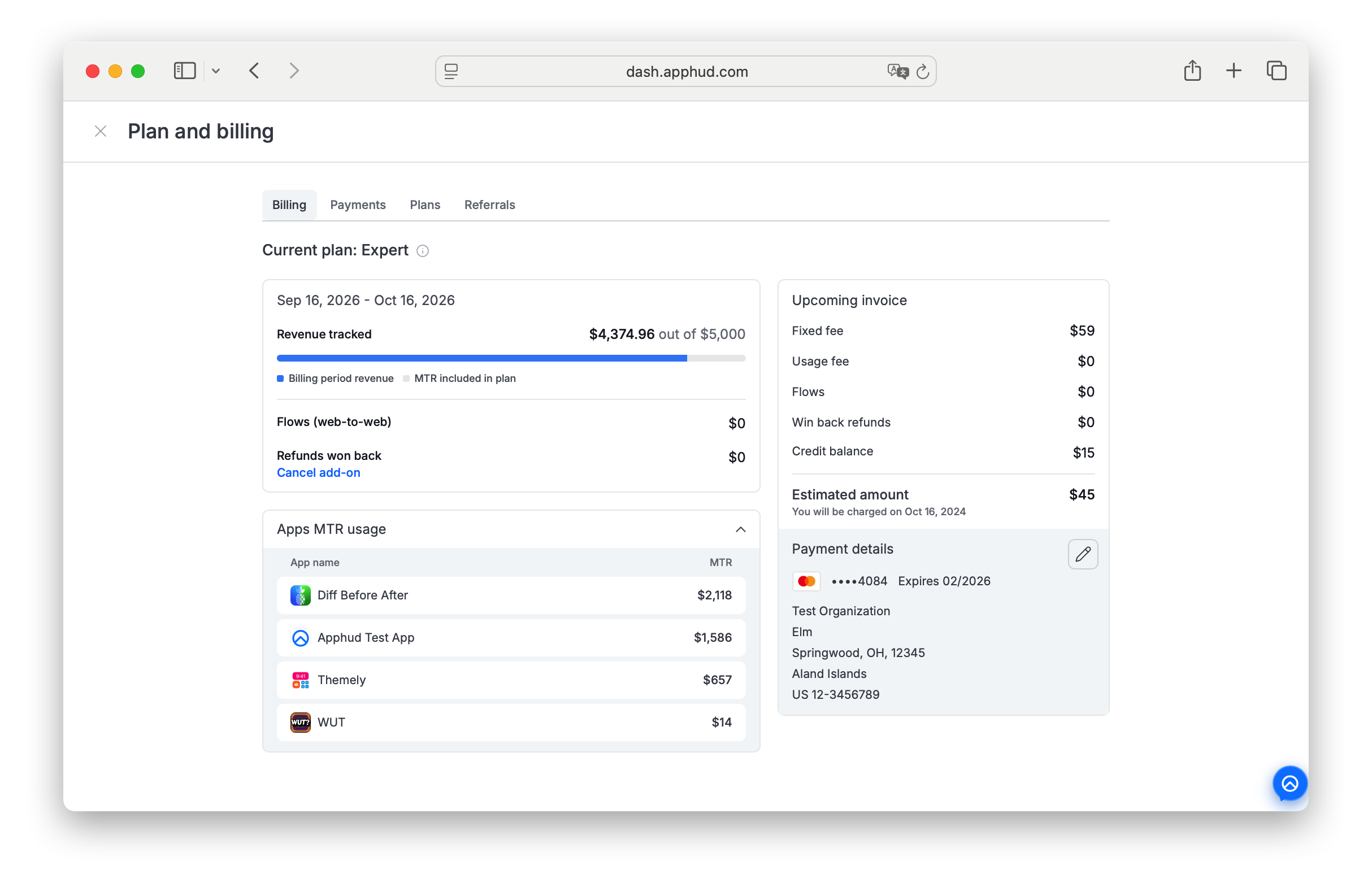Click the Aland Islands country line
This screenshot has width=1372, height=896.
(829, 674)
